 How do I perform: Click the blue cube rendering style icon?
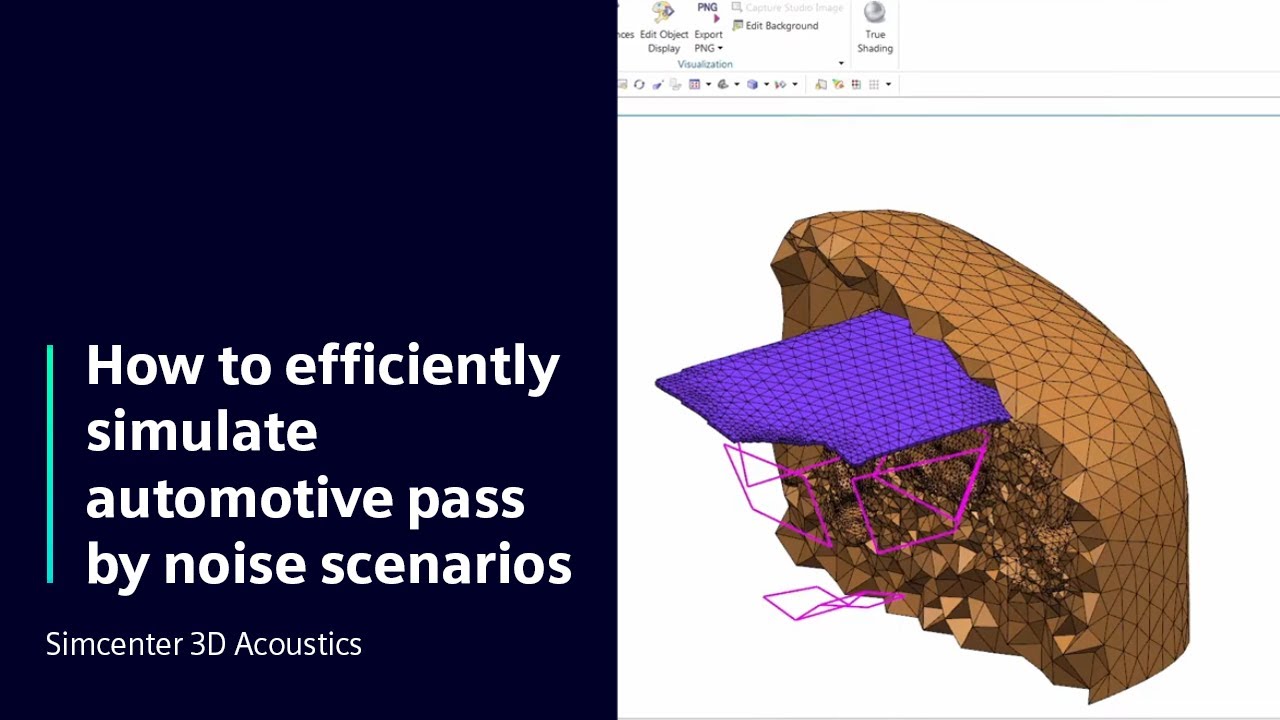point(753,85)
